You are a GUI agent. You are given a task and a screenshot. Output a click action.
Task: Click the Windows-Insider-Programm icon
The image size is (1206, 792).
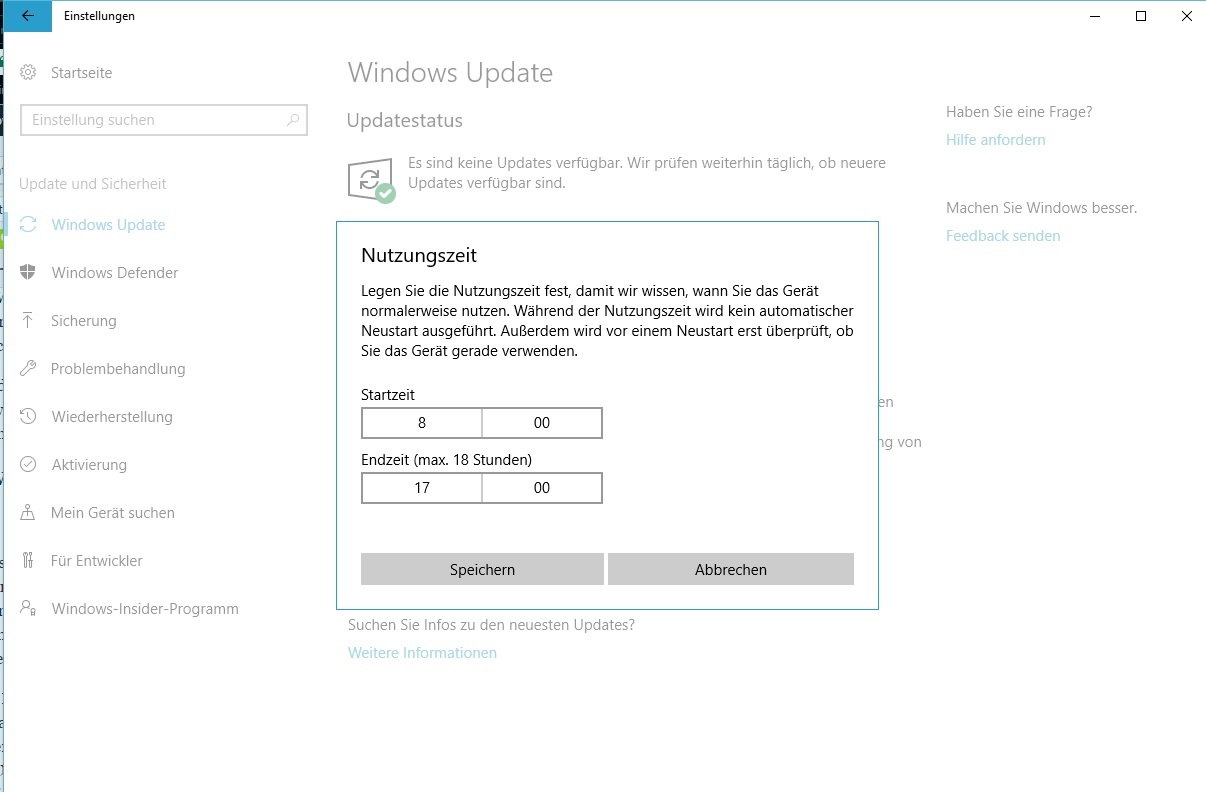point(28,609)
